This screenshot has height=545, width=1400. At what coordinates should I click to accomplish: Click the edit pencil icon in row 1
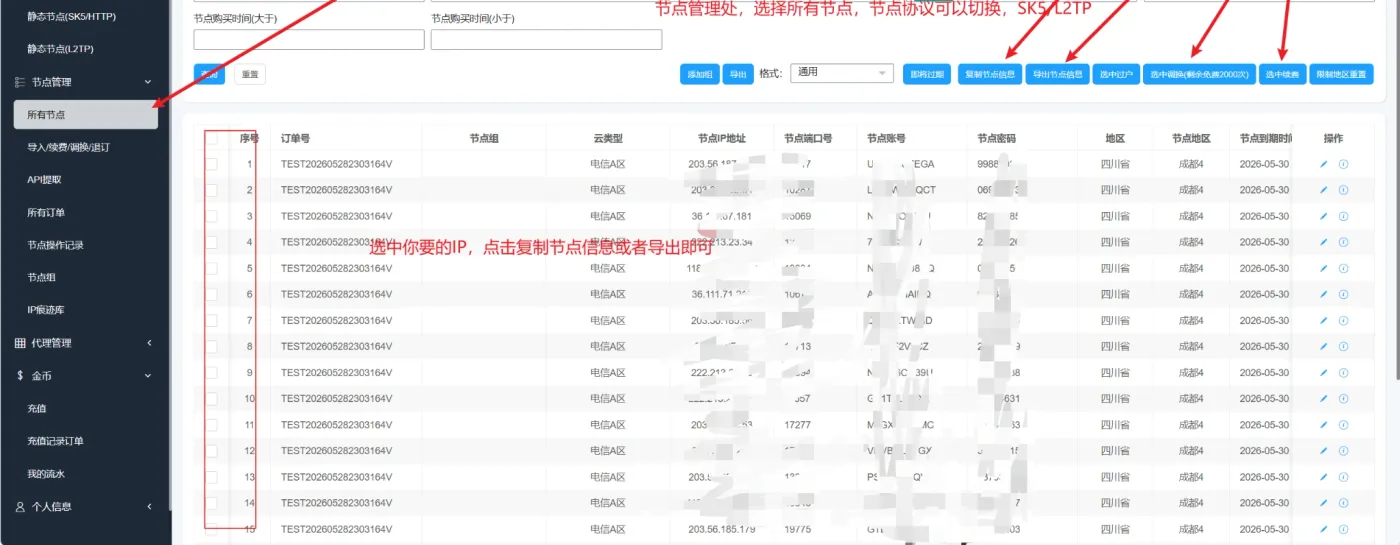point(1324,164)
